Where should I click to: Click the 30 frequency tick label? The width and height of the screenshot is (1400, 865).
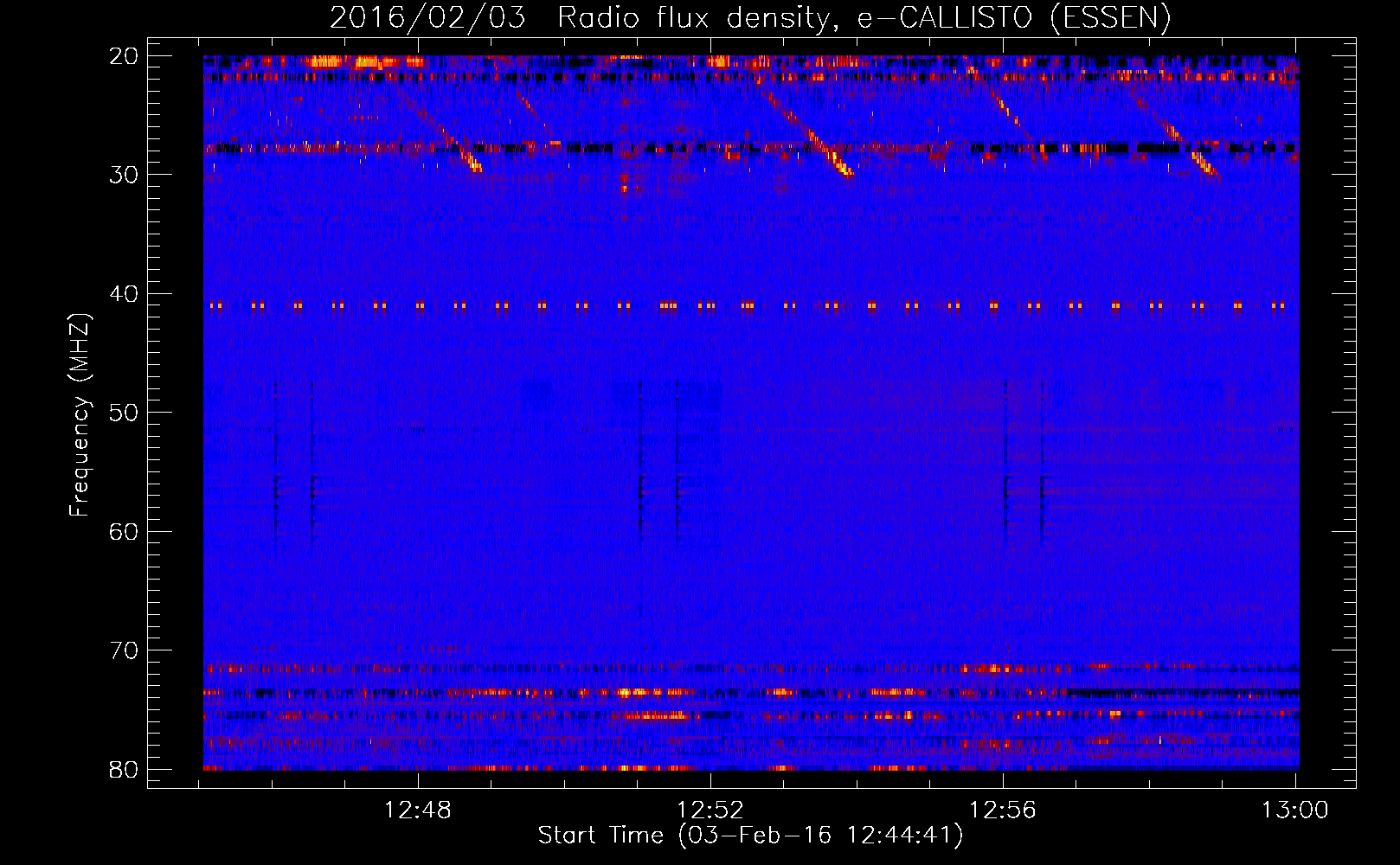(x=125, y=175)
